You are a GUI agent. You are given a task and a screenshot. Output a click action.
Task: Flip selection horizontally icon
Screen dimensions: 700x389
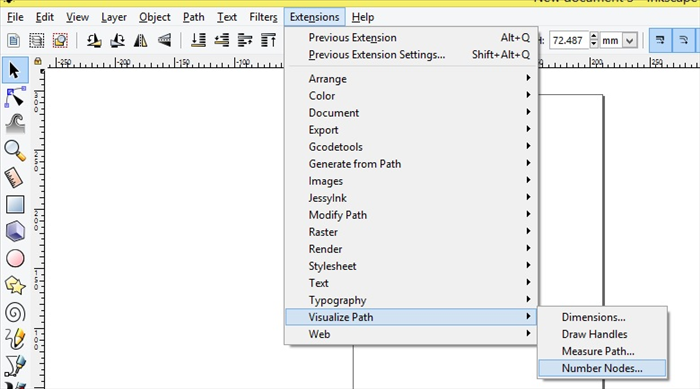point(141,41)
